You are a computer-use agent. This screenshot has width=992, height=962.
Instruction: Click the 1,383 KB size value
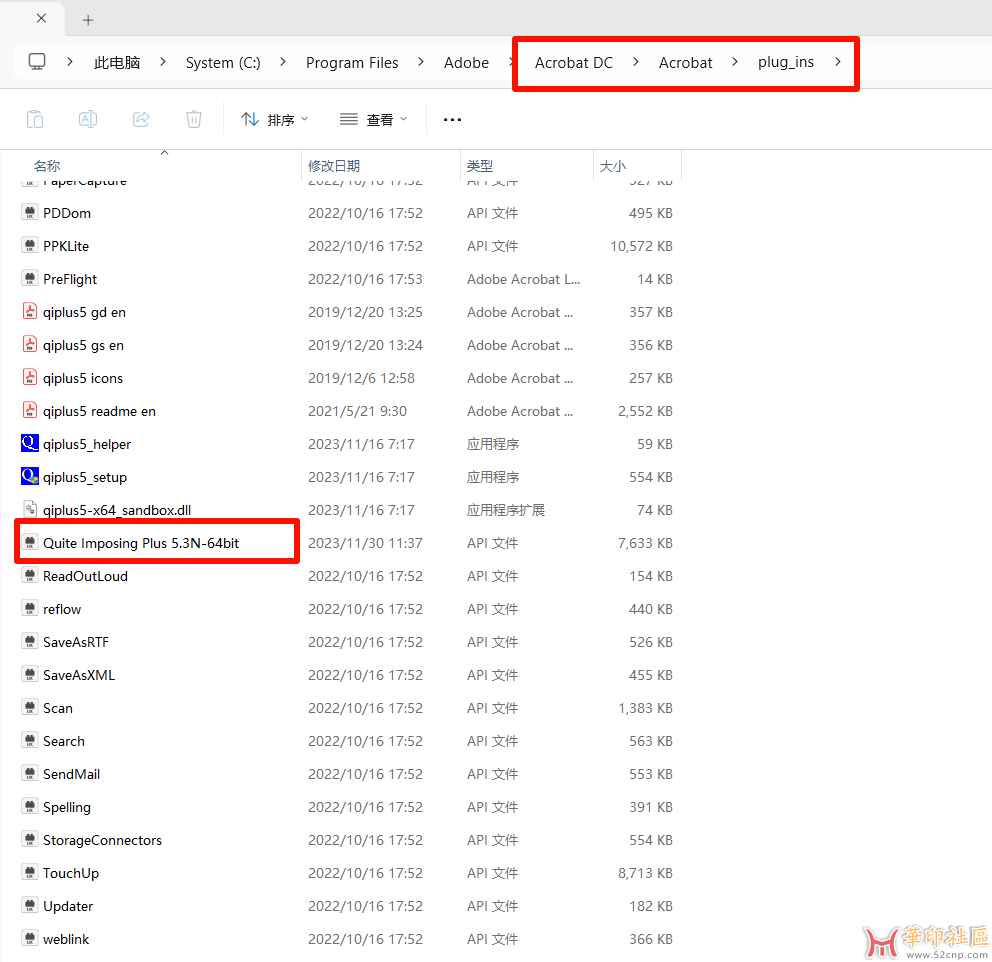(645, 708)
